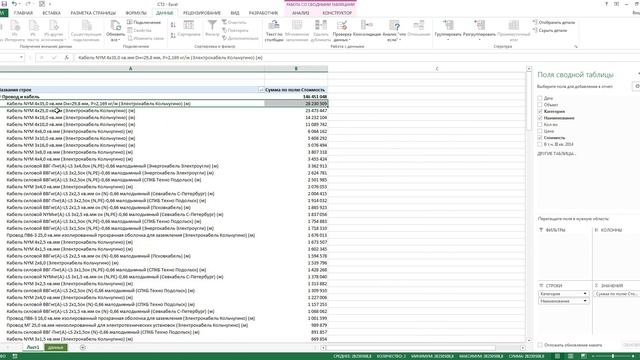Open the Name Box dropdown arrow
This screenshot has width=640, height=360.
(x=21, y=58)
